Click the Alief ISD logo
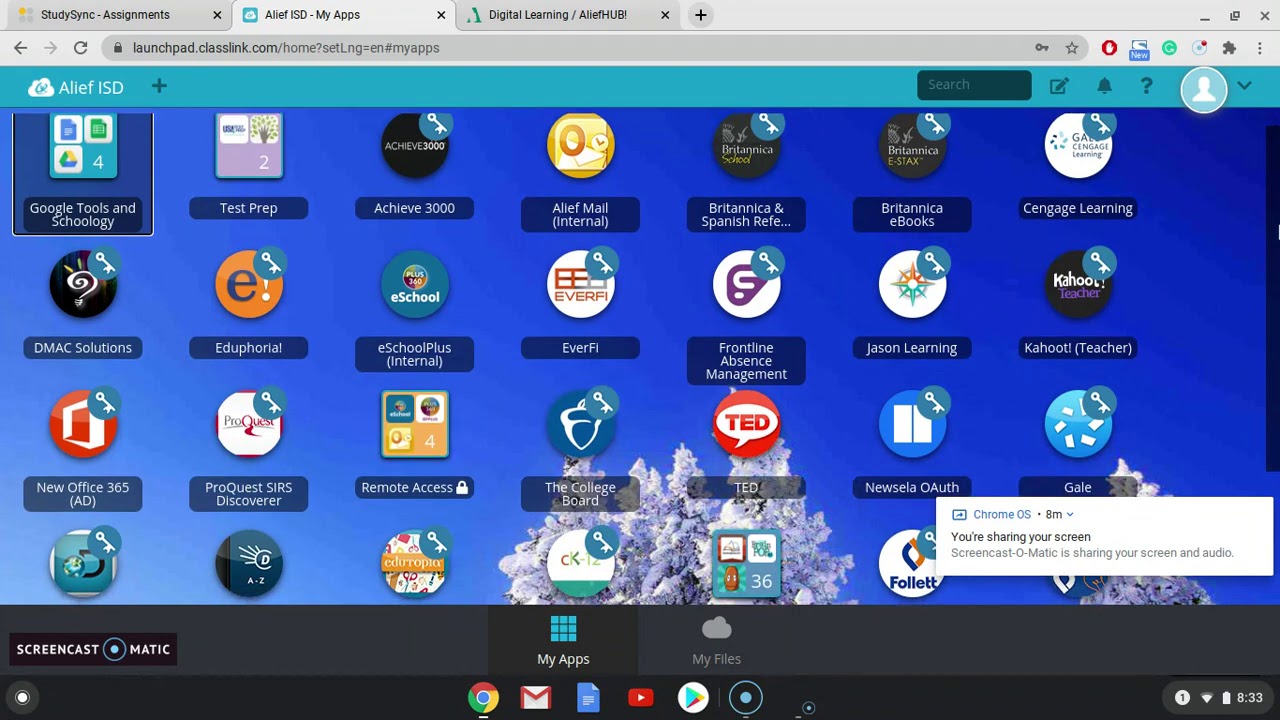 coord(76,87)
